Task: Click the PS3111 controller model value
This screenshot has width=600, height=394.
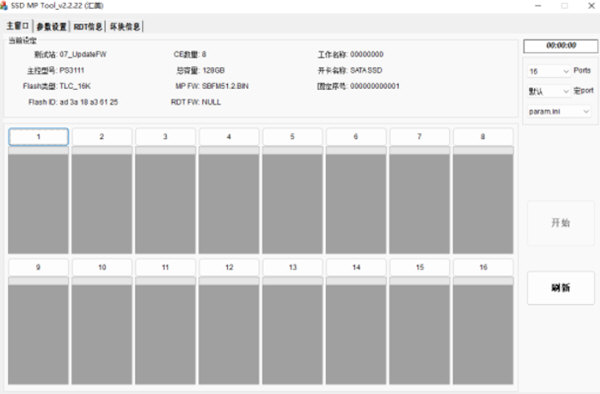Action: click(x=72, y=70)
